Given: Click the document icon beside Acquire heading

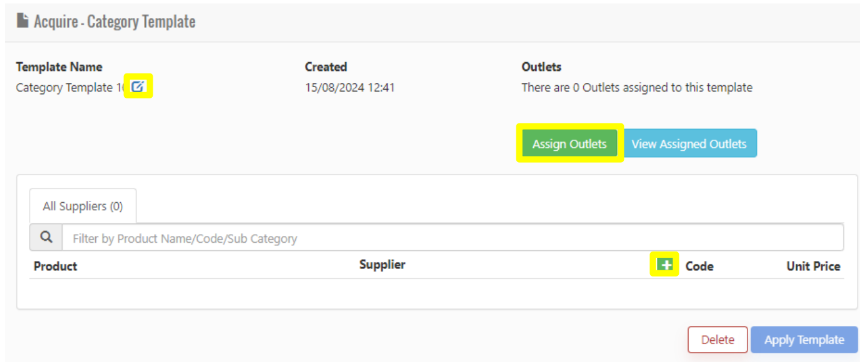Looking at the screenshot, I should click(x=23, y=21).
